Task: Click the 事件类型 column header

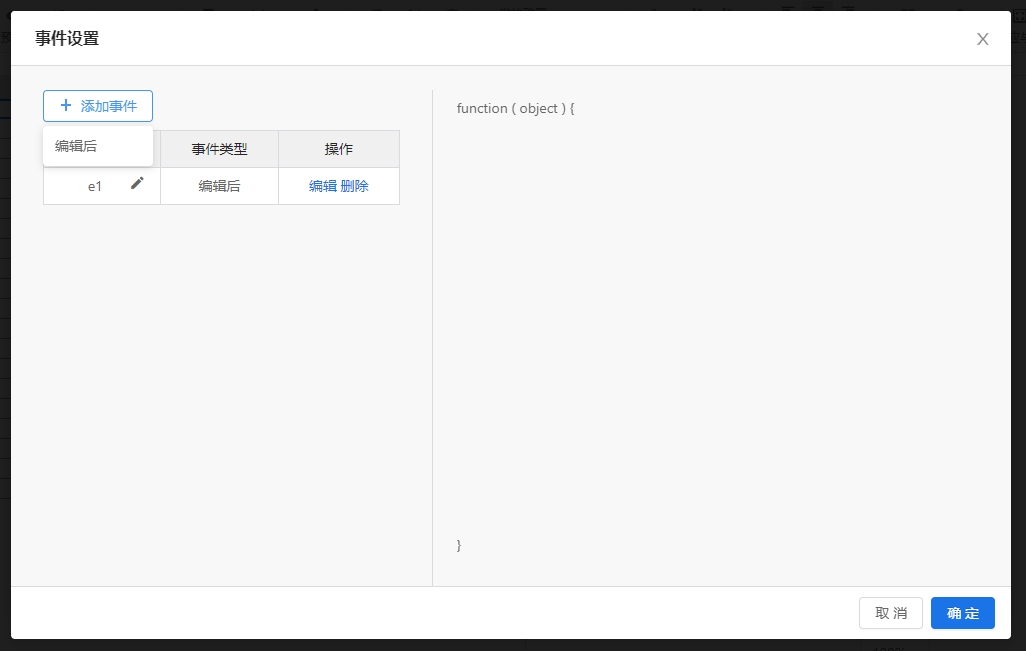Action: click(x=219, y=149)
